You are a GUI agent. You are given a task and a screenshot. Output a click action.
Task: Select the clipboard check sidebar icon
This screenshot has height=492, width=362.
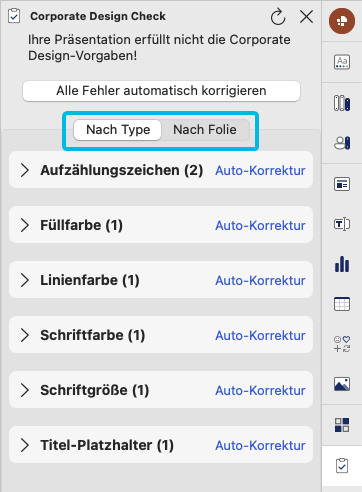click(342, 466)
